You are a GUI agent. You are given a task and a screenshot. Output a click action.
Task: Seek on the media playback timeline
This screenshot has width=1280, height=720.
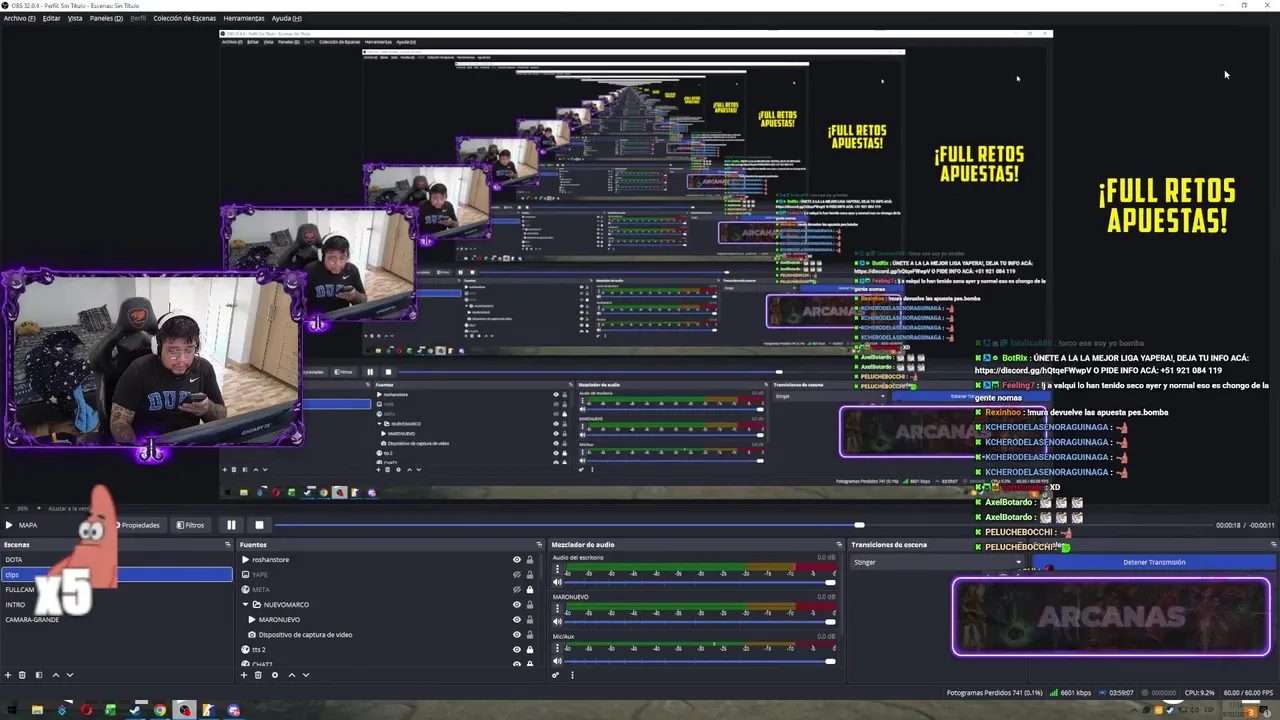point(743,525)
